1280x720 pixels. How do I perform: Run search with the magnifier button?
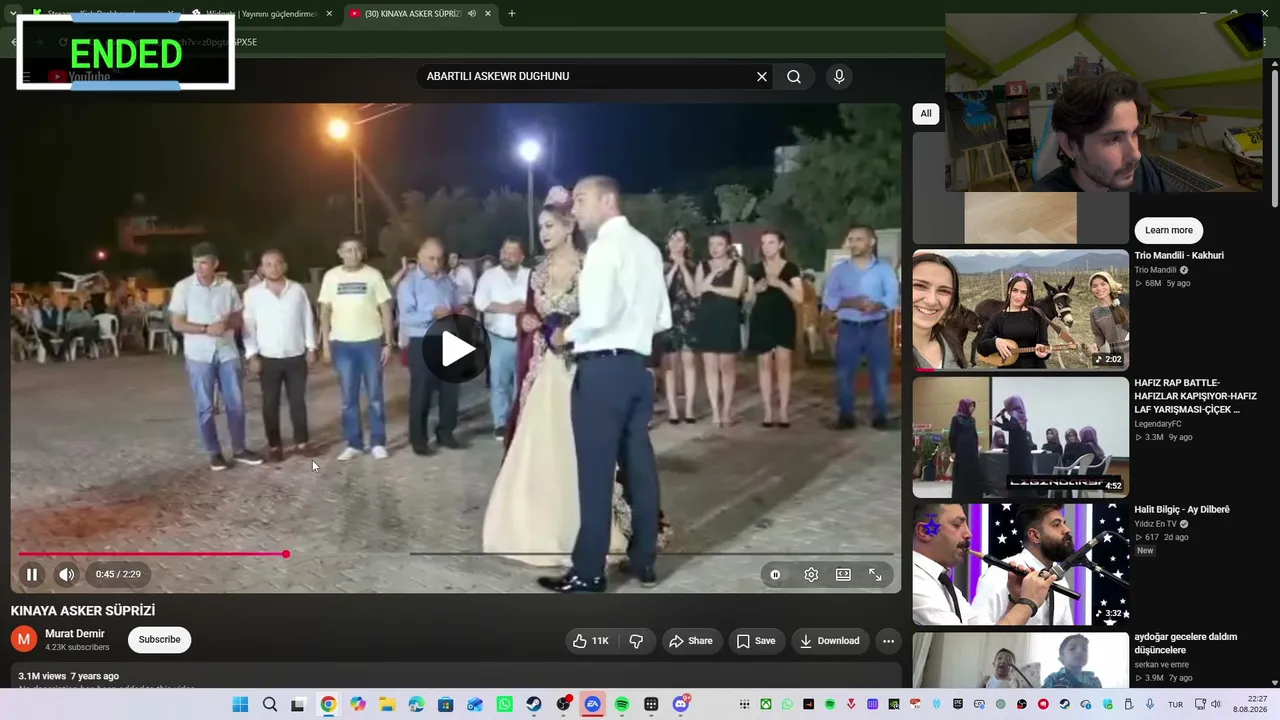[794, 77]
